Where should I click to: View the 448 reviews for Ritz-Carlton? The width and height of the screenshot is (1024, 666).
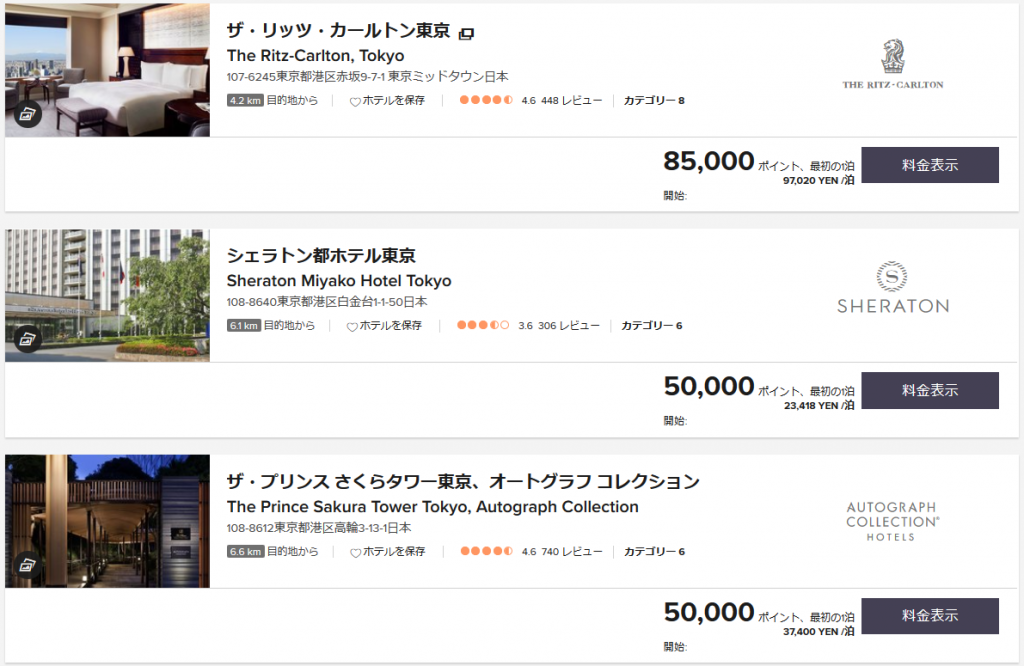tap(571, 101)
